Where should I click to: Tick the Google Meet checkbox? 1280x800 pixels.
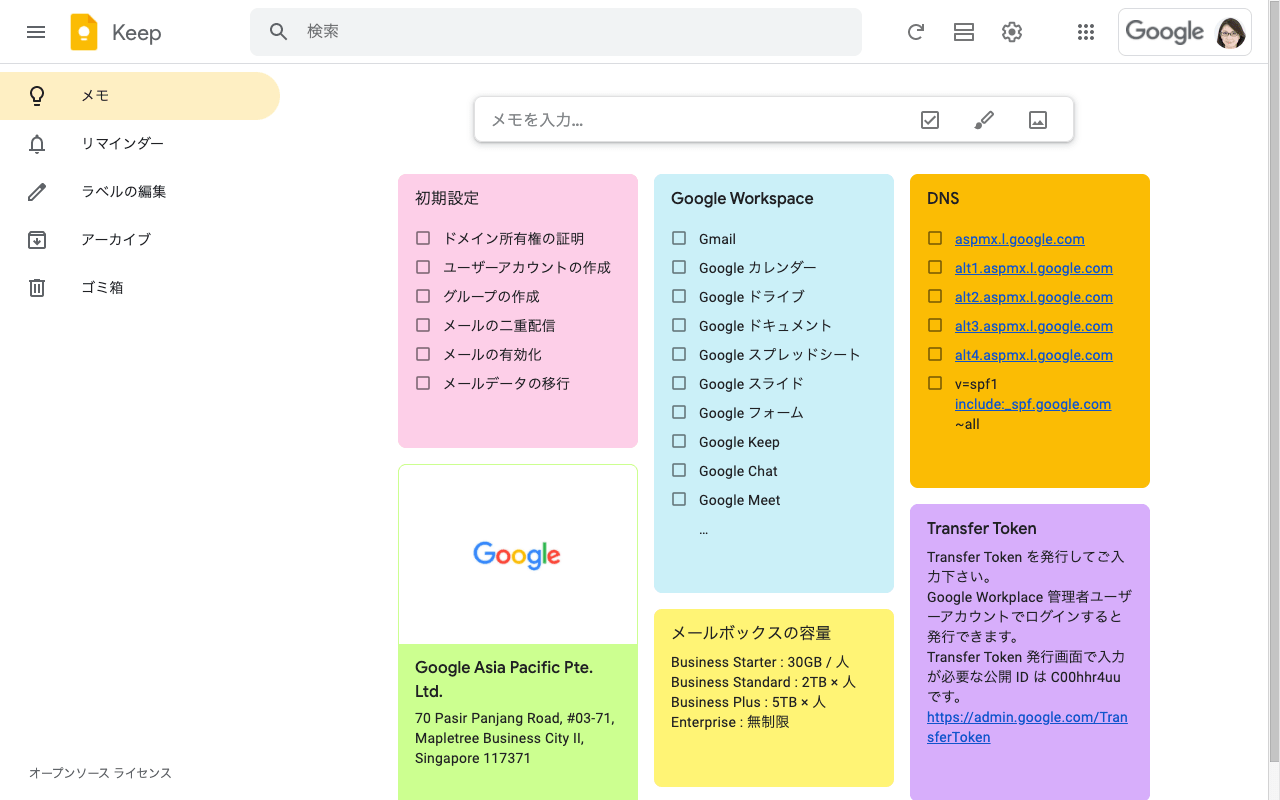679,499
